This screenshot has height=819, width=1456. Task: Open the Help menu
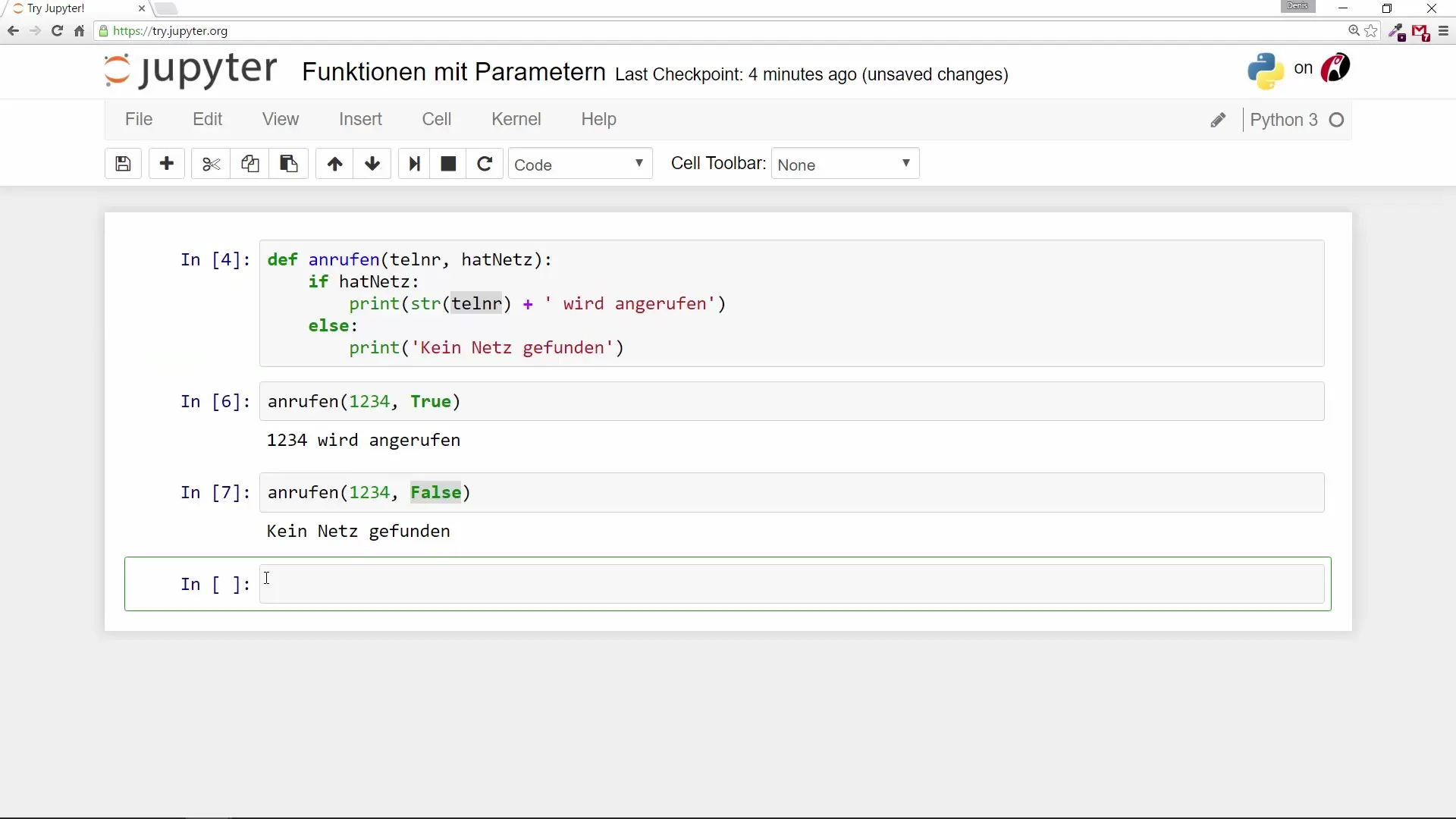point(598,119)
